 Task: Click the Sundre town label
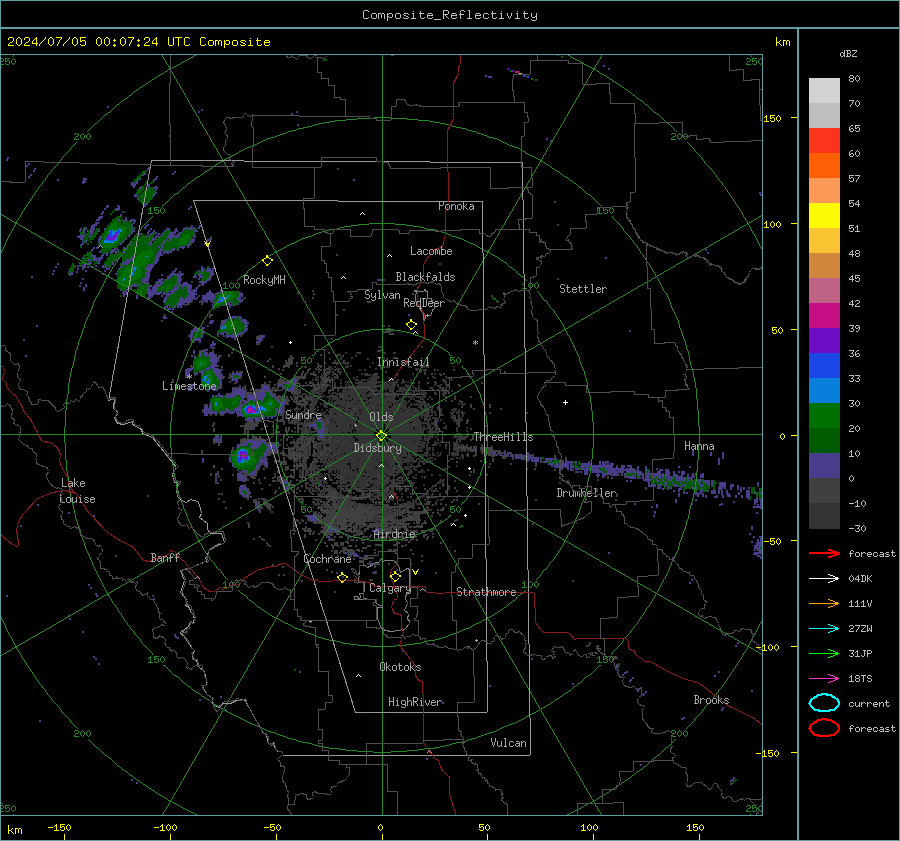point(303,415)
